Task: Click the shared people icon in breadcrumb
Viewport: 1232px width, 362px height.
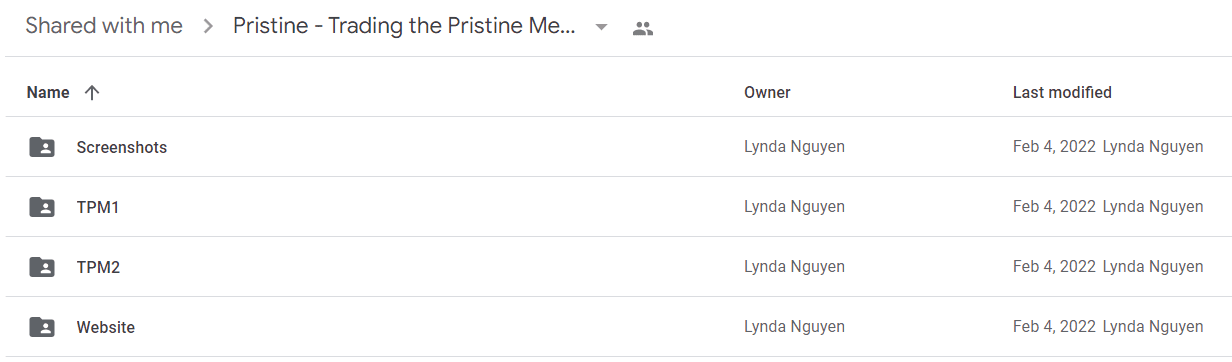Action: (x=643, y=28)
